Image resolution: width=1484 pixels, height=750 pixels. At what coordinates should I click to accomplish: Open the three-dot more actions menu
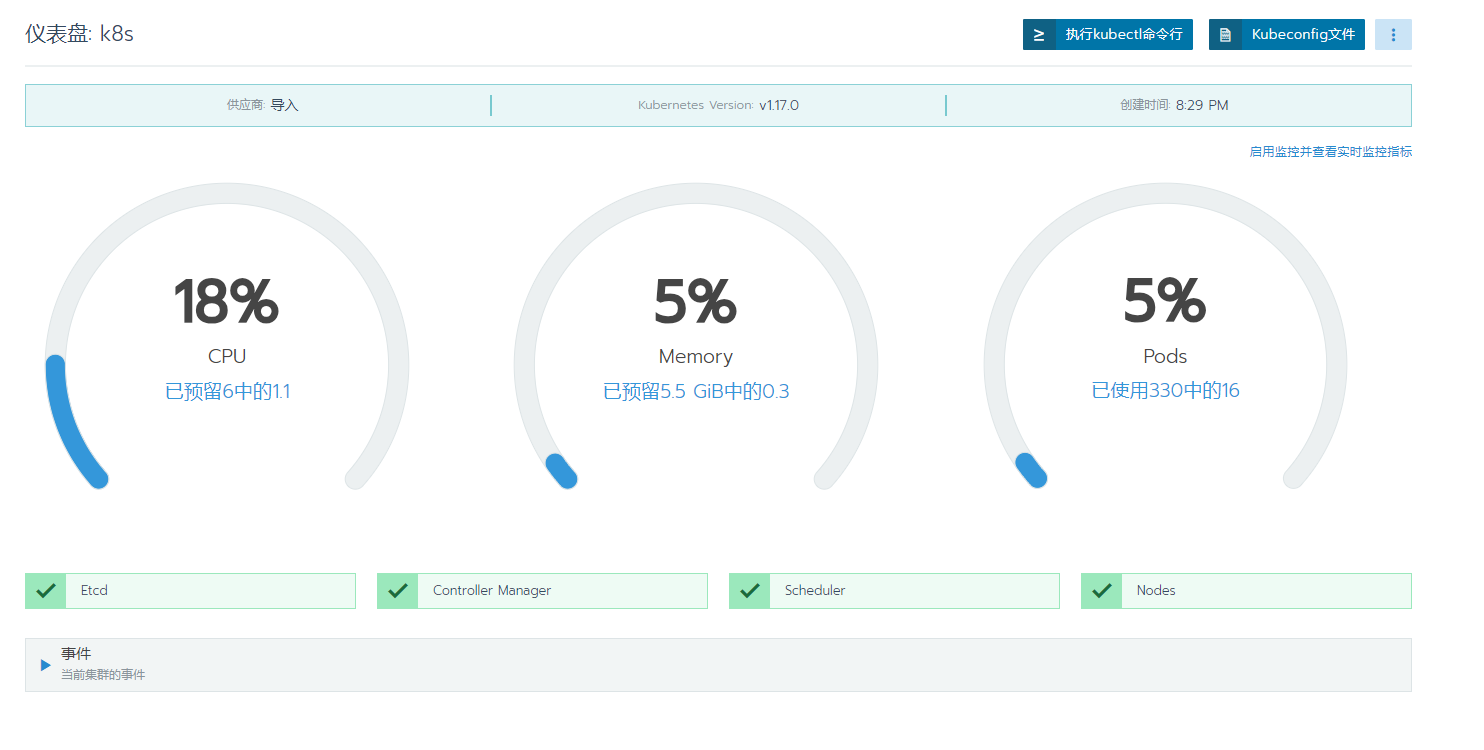point(1393,34)
